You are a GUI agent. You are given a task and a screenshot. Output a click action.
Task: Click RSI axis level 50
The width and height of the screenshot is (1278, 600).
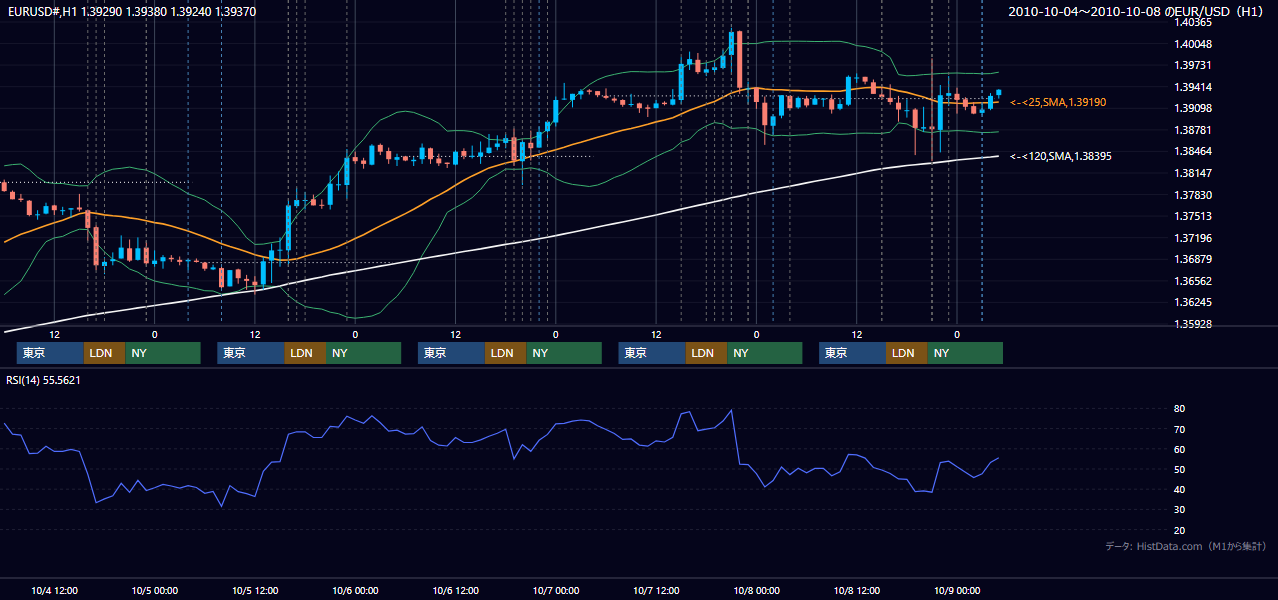1179,469
